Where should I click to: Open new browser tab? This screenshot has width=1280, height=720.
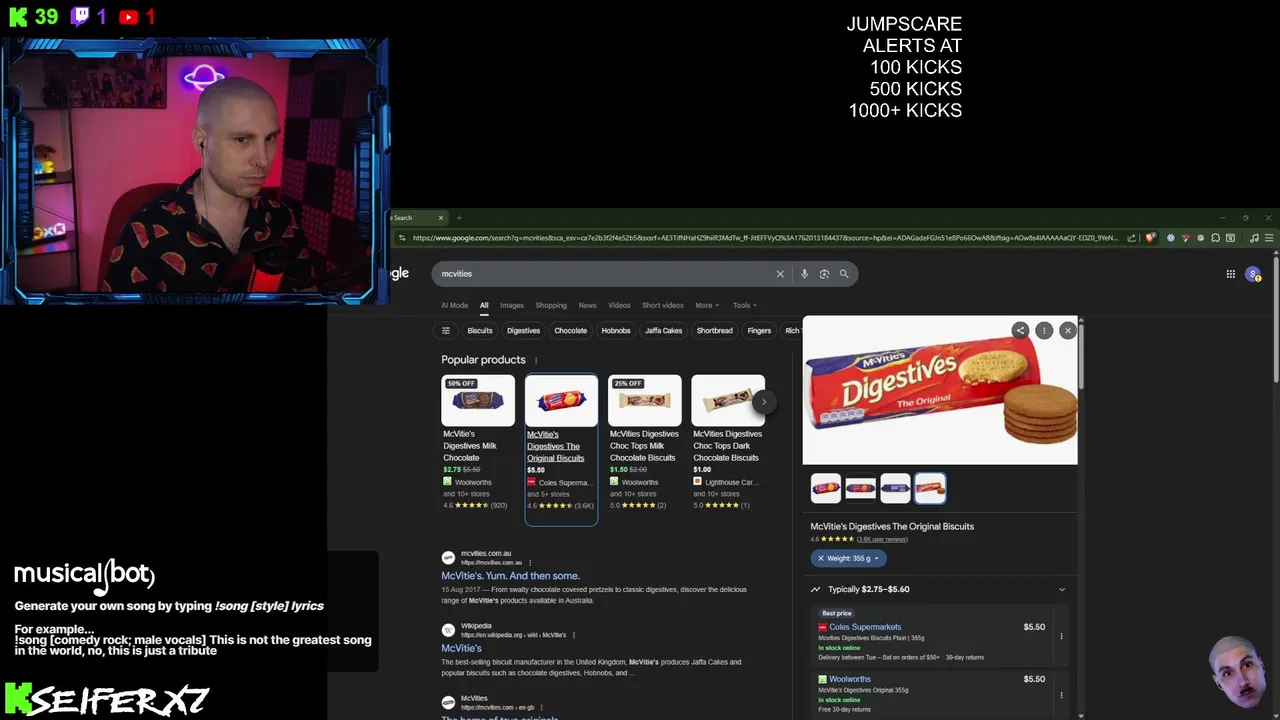pos(459,218)
